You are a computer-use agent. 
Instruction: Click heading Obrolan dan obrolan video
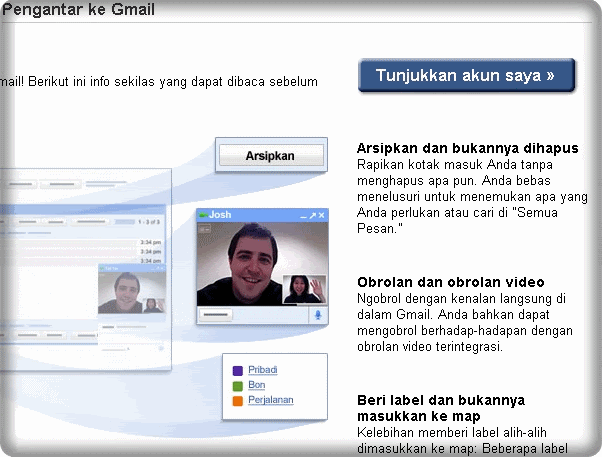(x=451, y=282)
